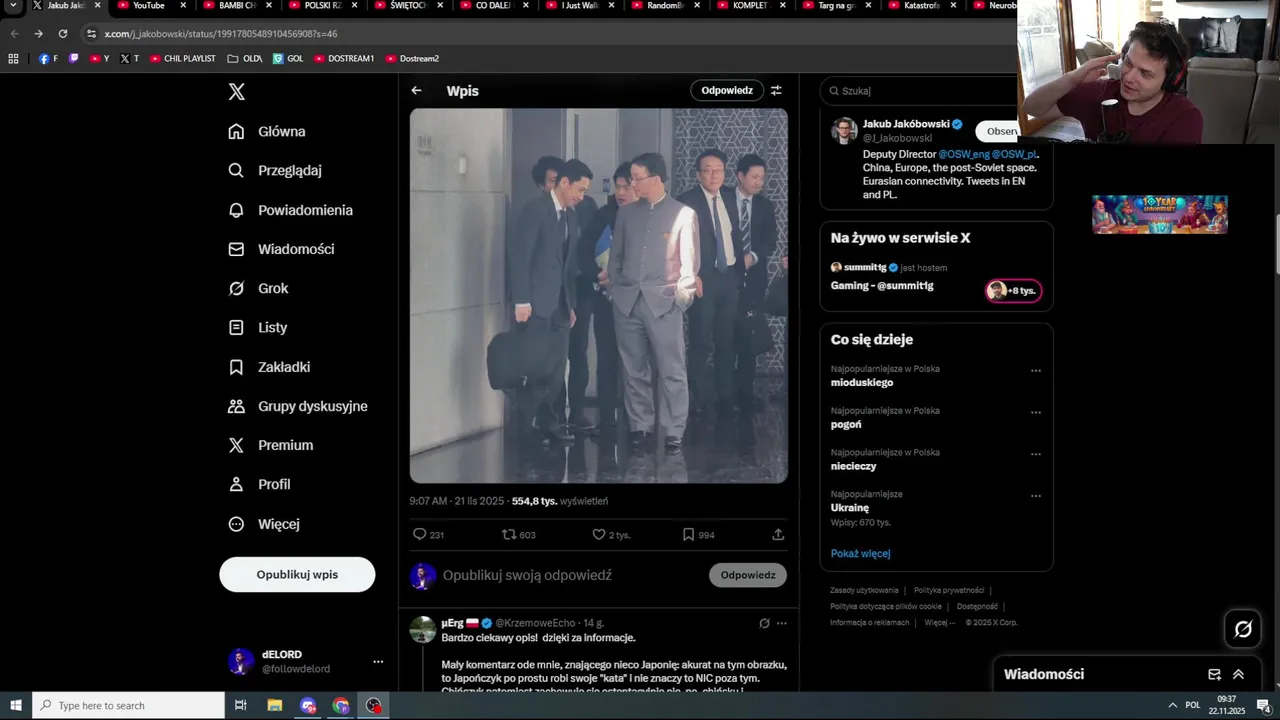Open the post video thumbnail
Screen dimensions: 1280x720
coord(599,296)
